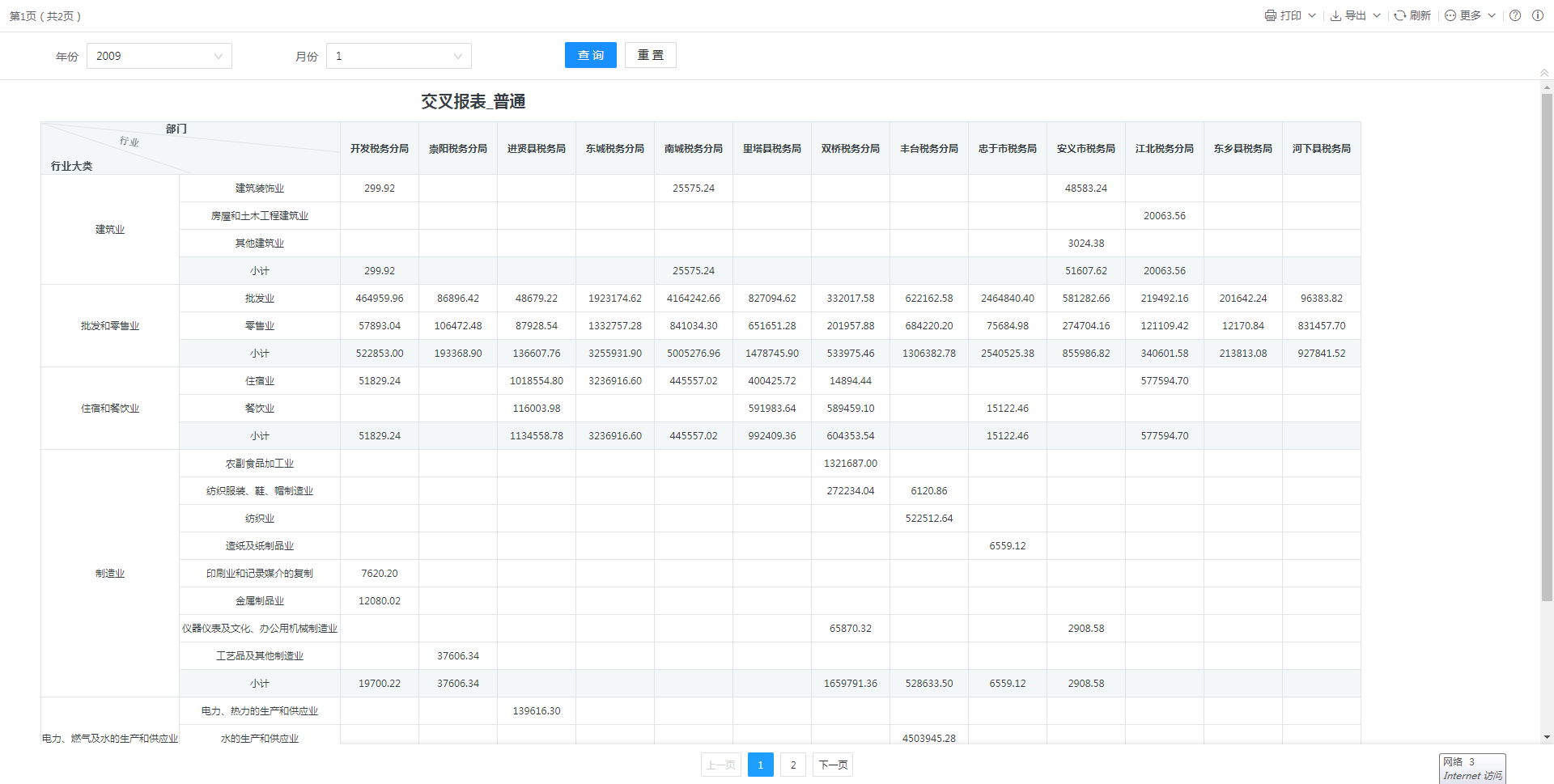The height and width of the screenshot is (784, 1554).
Task: Click the 导出 export download icon
Action: 1335,15
